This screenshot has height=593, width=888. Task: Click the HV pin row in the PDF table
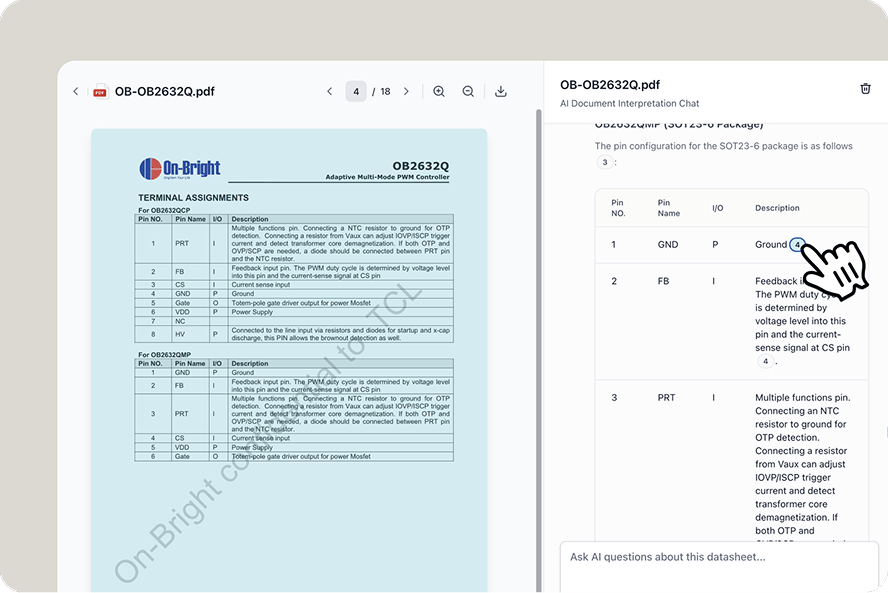point(294,334)
